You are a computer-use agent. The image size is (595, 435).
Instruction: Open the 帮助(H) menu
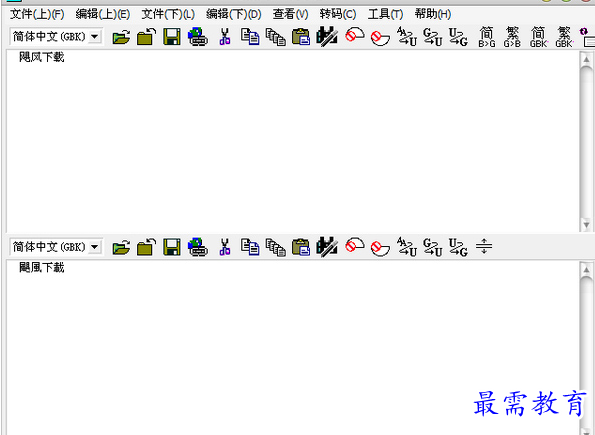[433, 14]
